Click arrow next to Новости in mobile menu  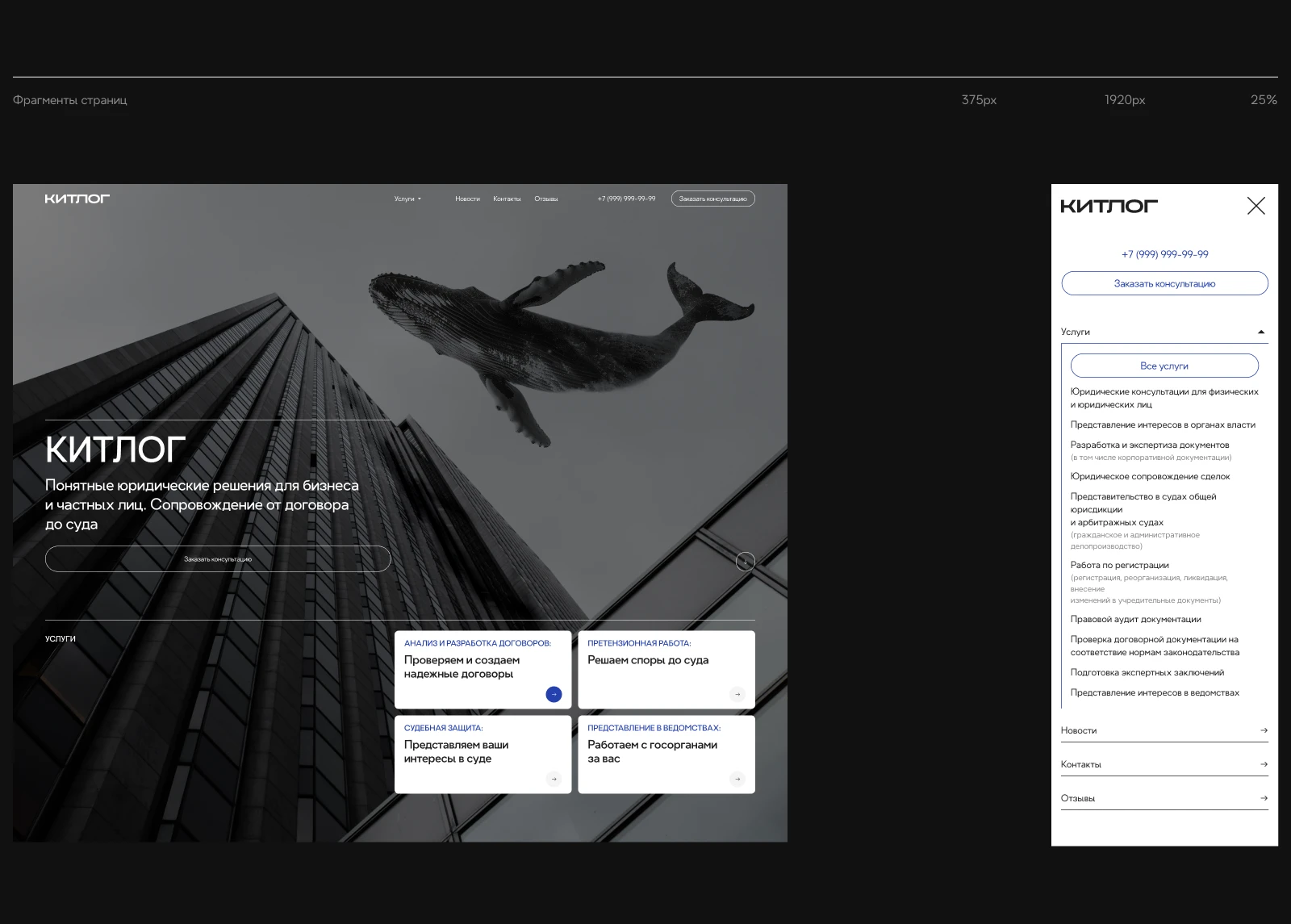pos(1264,730)
